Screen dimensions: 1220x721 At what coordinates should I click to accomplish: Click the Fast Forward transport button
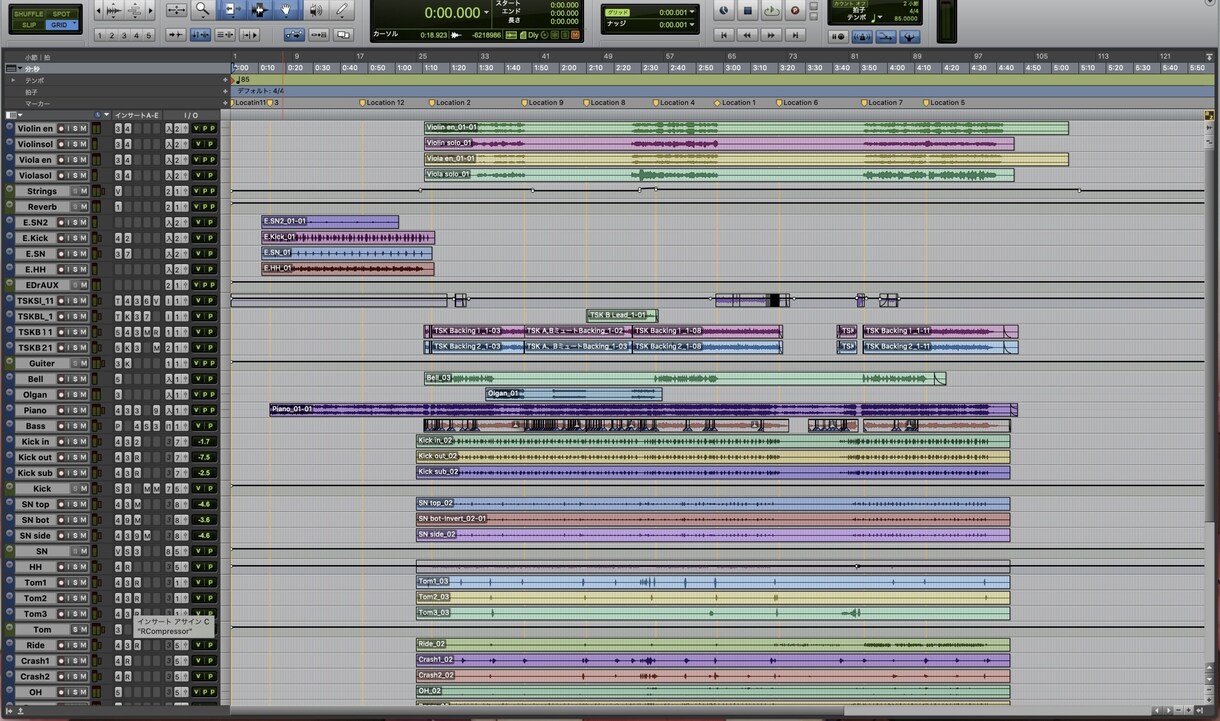pyautogui.click(x=771, y=35)
